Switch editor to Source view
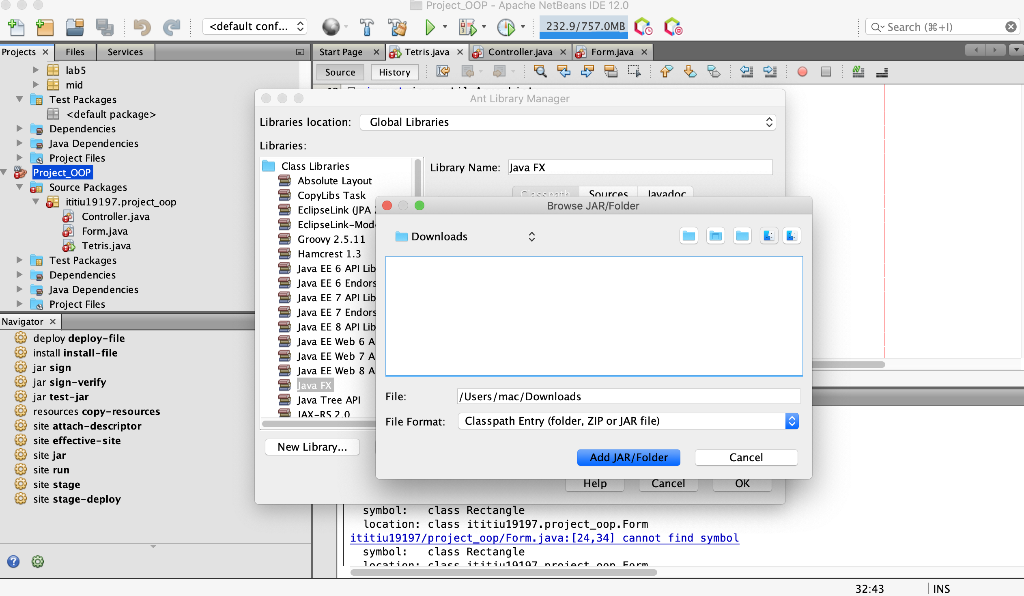 (x=340, y=72)
